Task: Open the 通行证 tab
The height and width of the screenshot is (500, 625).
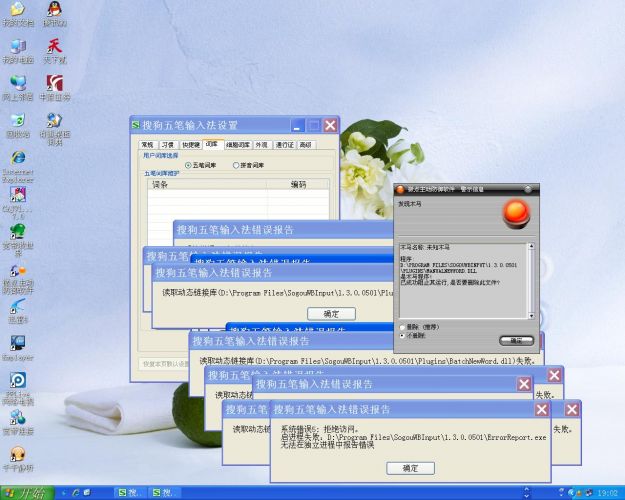Action: [285, 145]
